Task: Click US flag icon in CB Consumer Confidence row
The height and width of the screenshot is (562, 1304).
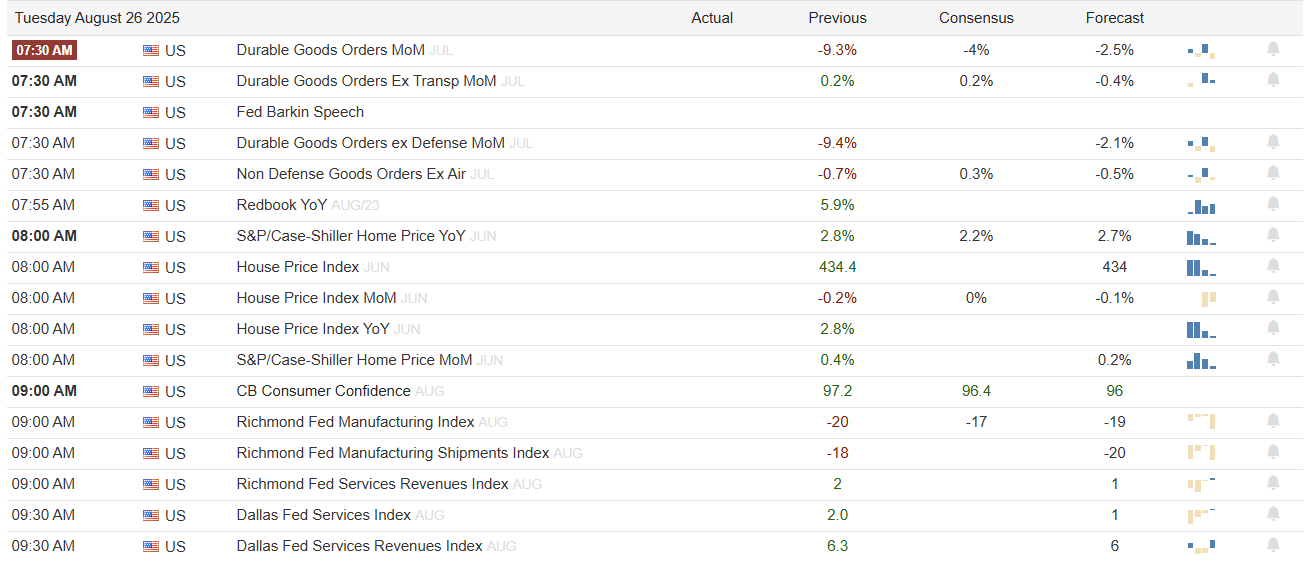Action: tap(151, 391)
